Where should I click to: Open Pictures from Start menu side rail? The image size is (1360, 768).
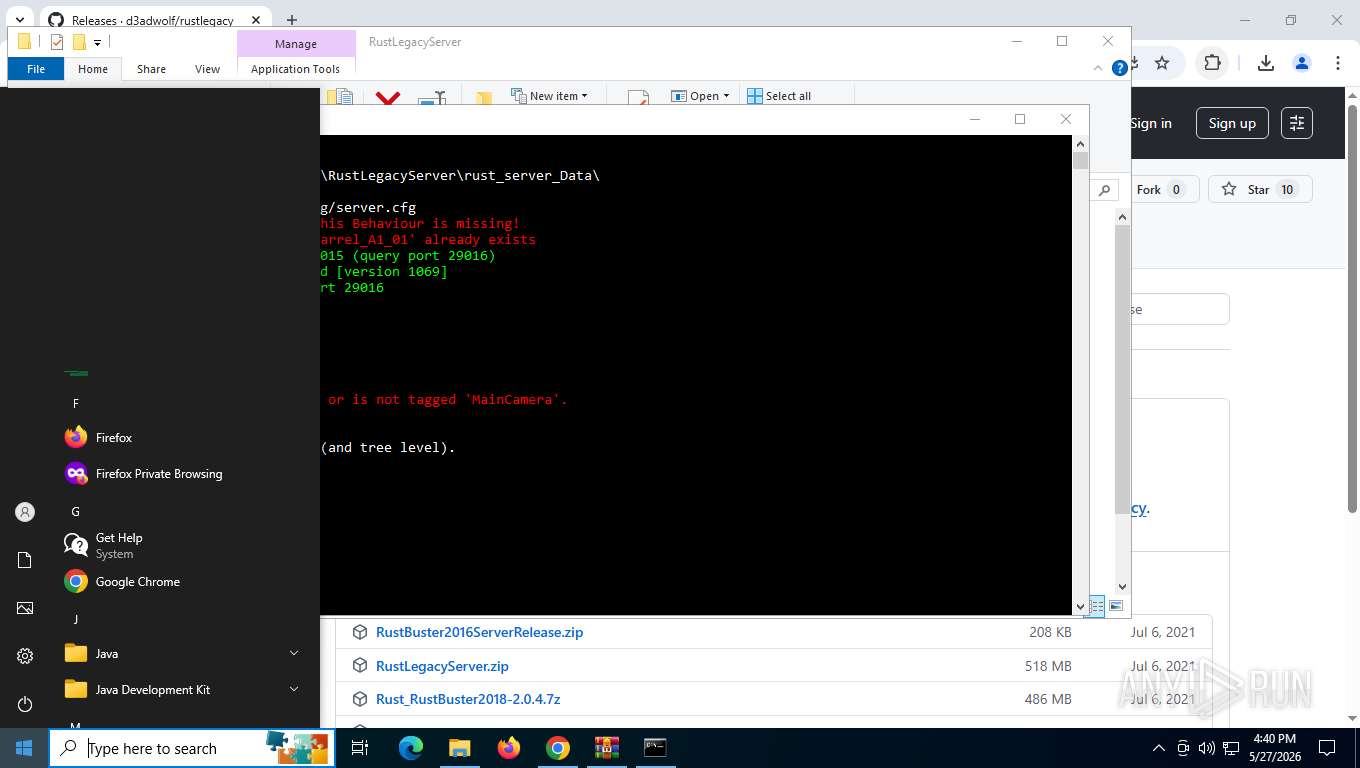(x=25, y=608)
